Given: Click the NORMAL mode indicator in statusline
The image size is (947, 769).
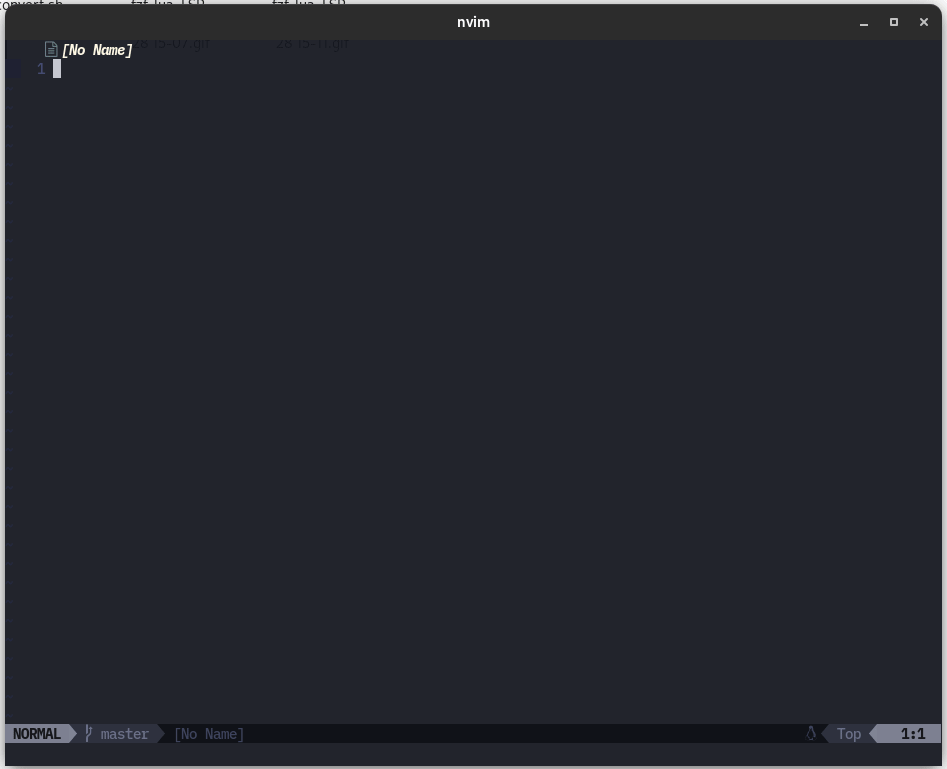Looking at the screenshot, I should coord(37,734).
